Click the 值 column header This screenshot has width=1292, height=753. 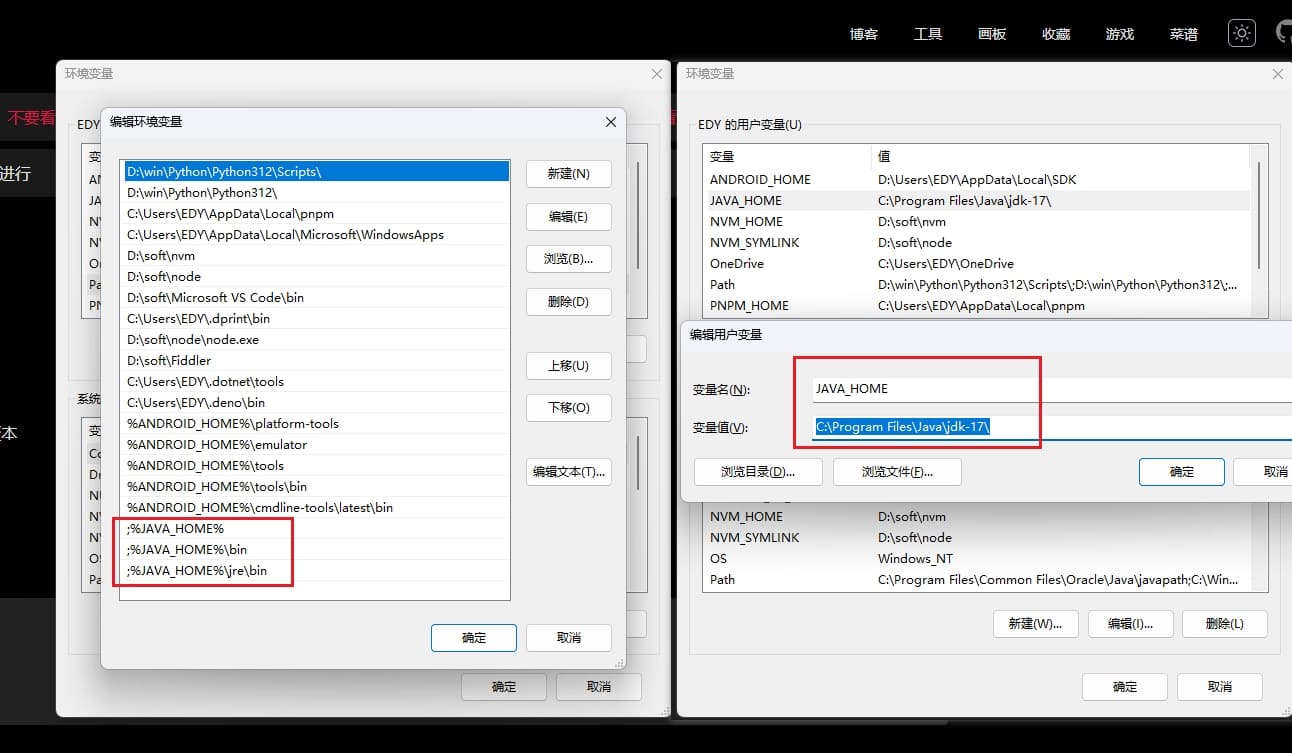1060,156
